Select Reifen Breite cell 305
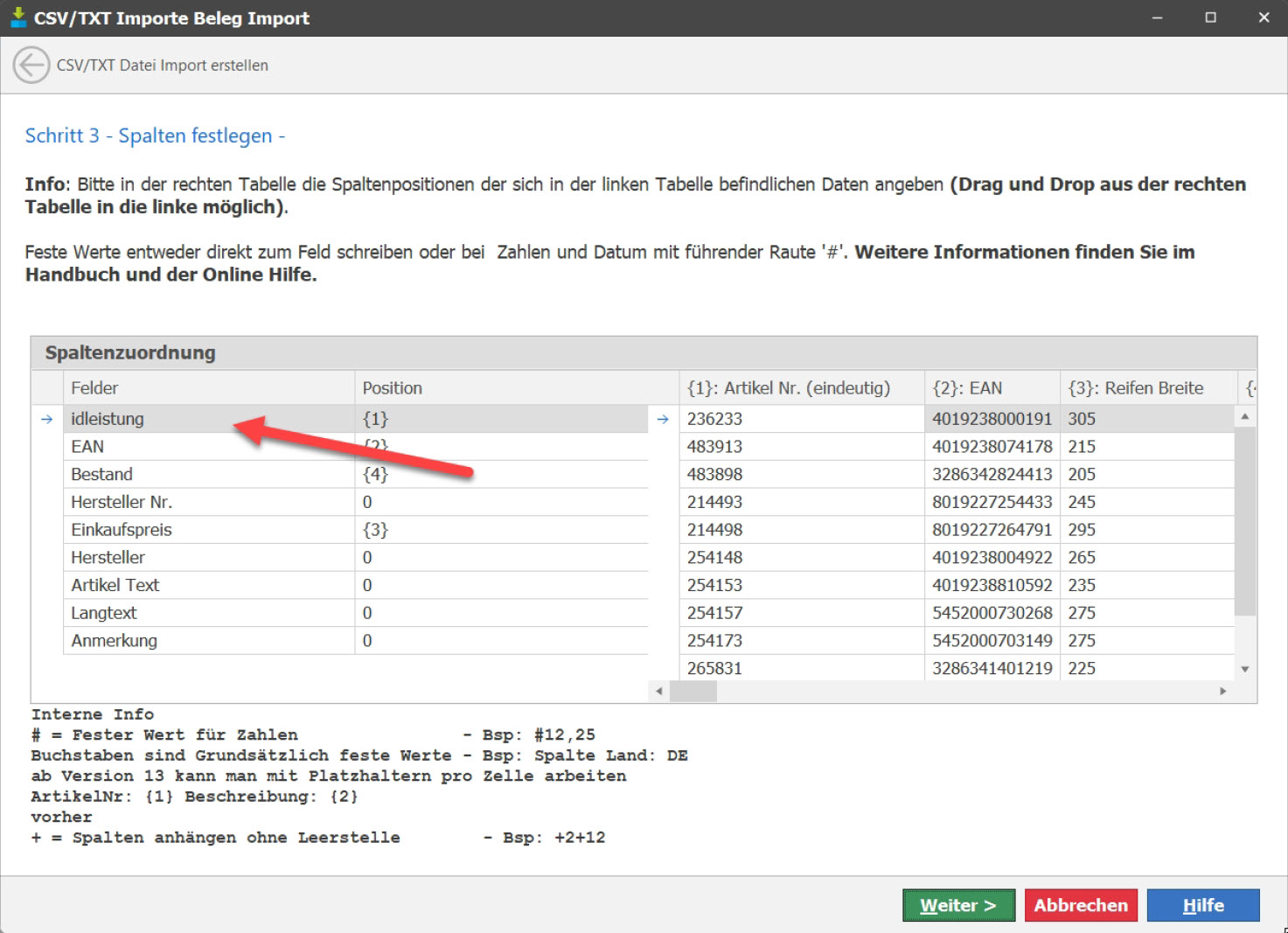Viewport: 1288px width, 933px height. click(1147, 419)
